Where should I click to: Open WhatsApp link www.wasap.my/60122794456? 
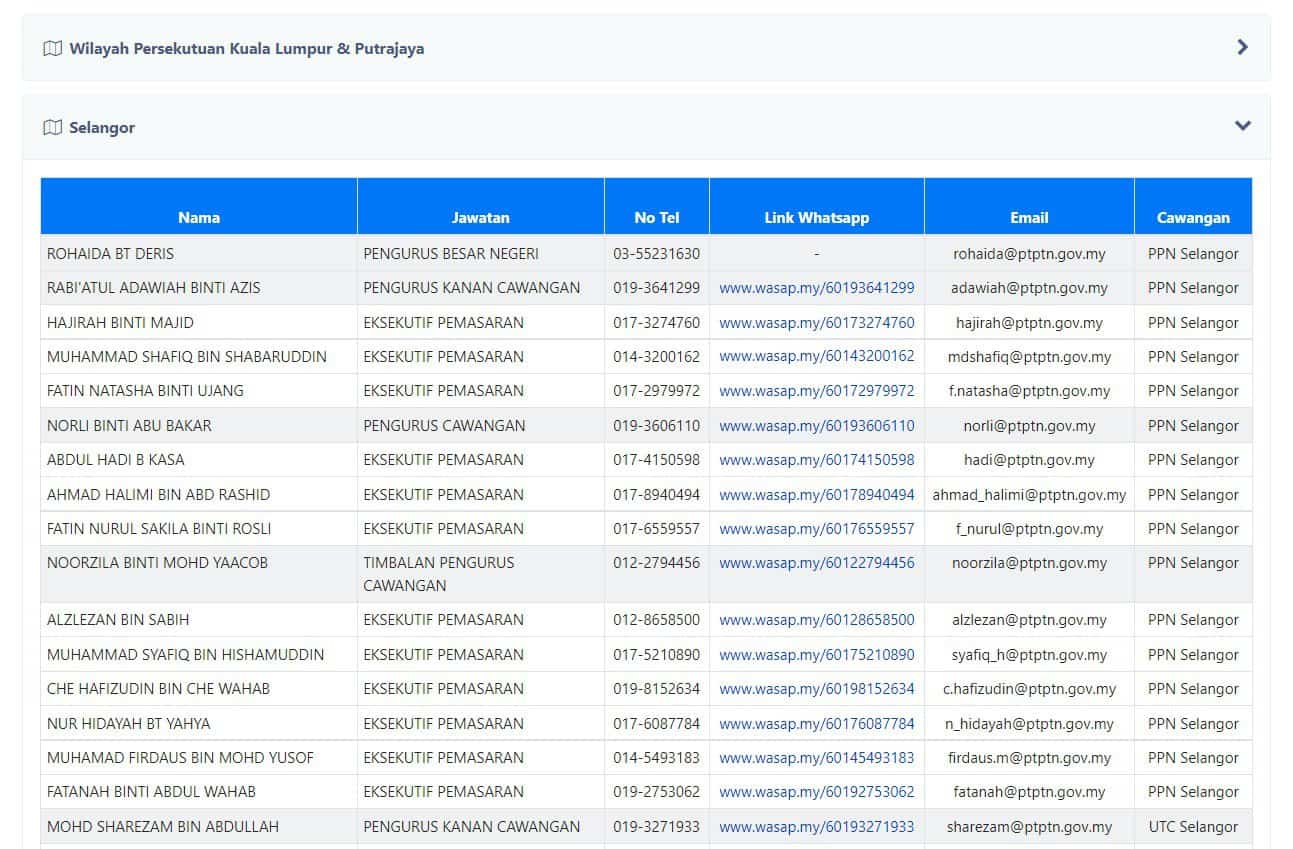click(x=816, y=563)
